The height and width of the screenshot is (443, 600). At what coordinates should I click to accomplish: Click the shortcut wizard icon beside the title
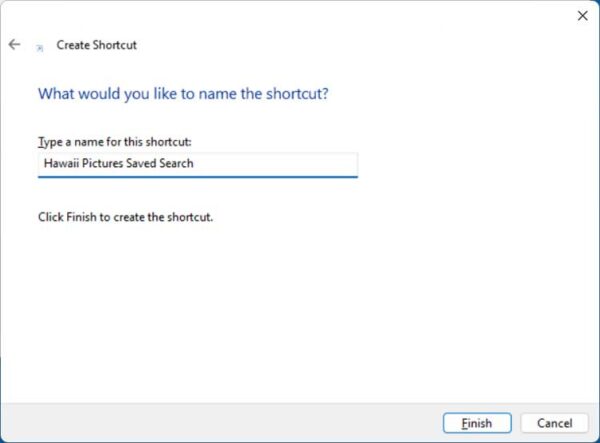point(39,48)
